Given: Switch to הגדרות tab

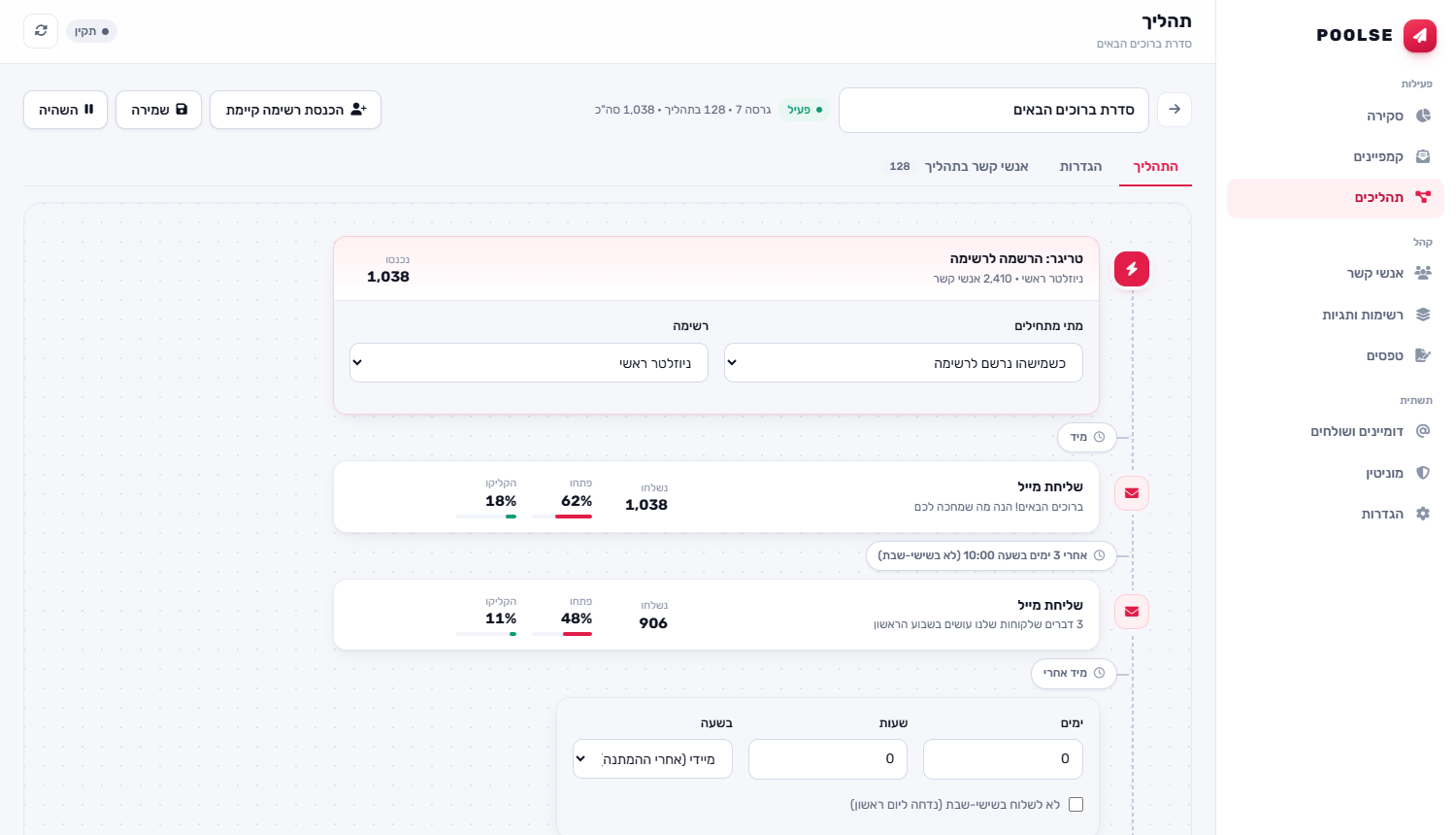Looking at the screenshot, I should [1080, 166].
